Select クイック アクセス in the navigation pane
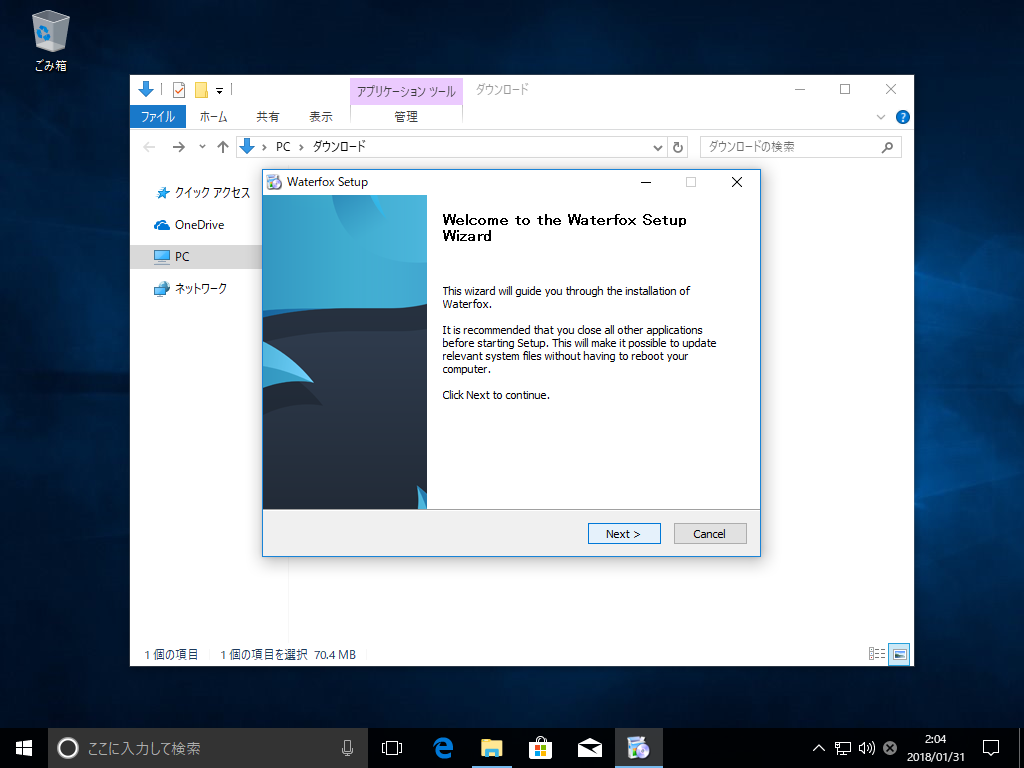This screenshot has width=1024, height=768. 204,193
